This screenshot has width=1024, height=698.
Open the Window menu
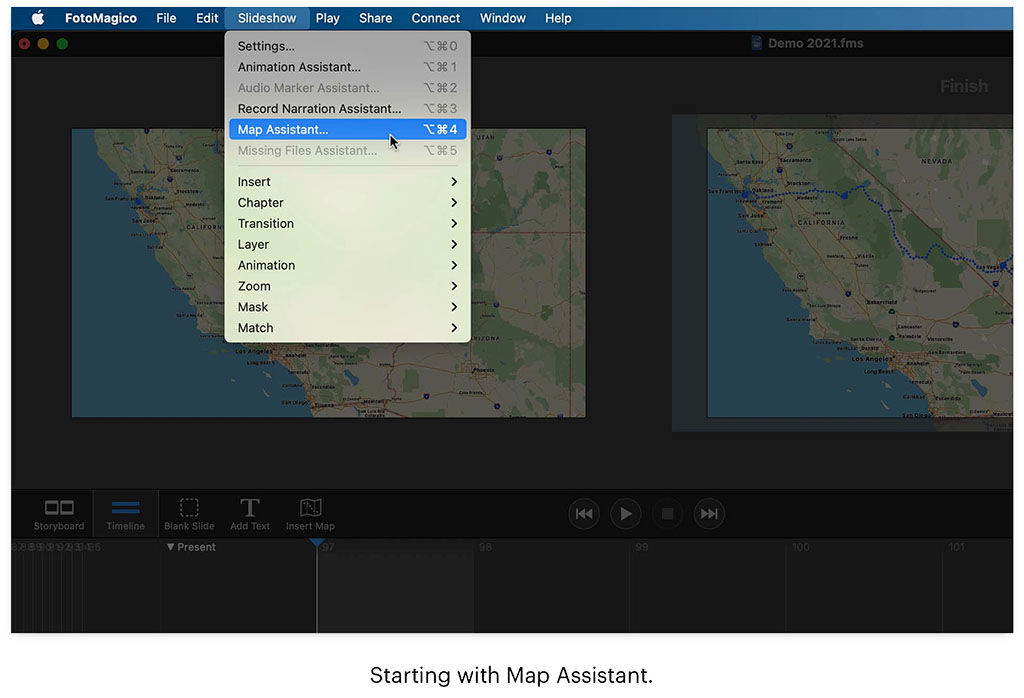pyautogui.click(x=503, y=18)
